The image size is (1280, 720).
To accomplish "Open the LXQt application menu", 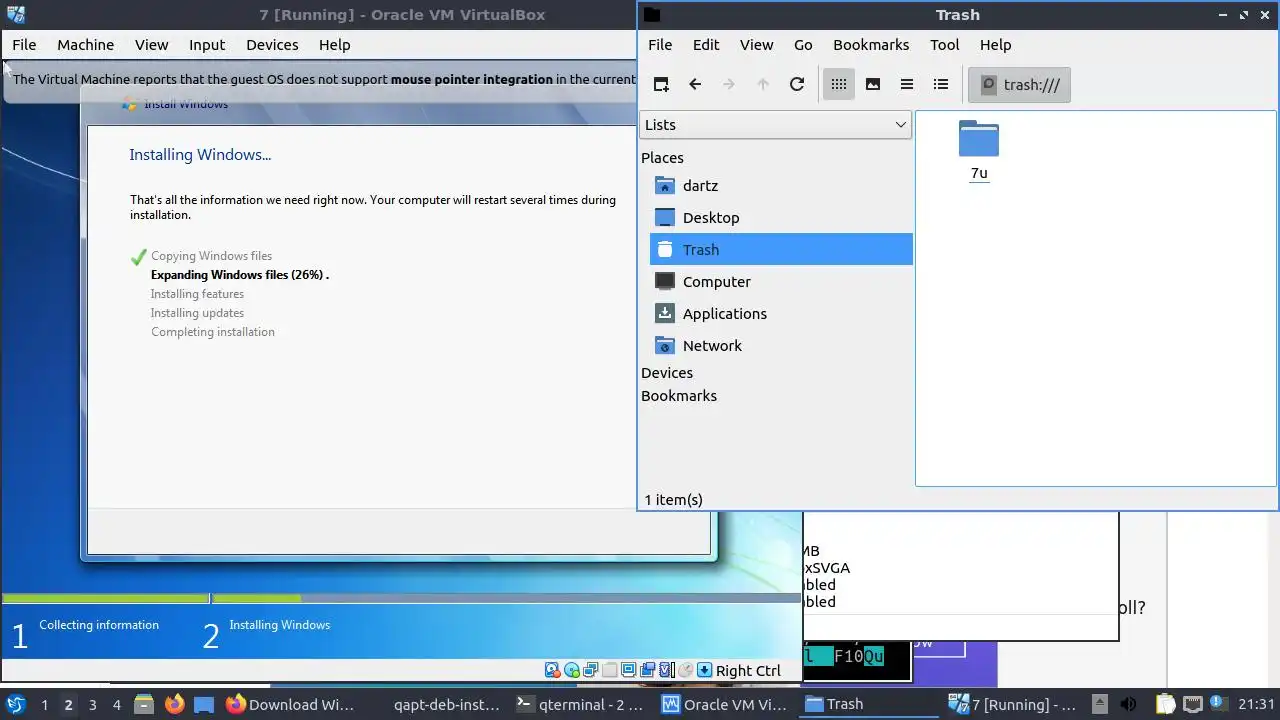I will [x=15, y=704].
